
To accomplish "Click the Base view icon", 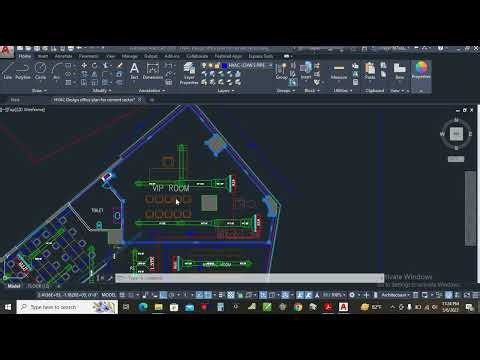I will click(x=399, y=71).
